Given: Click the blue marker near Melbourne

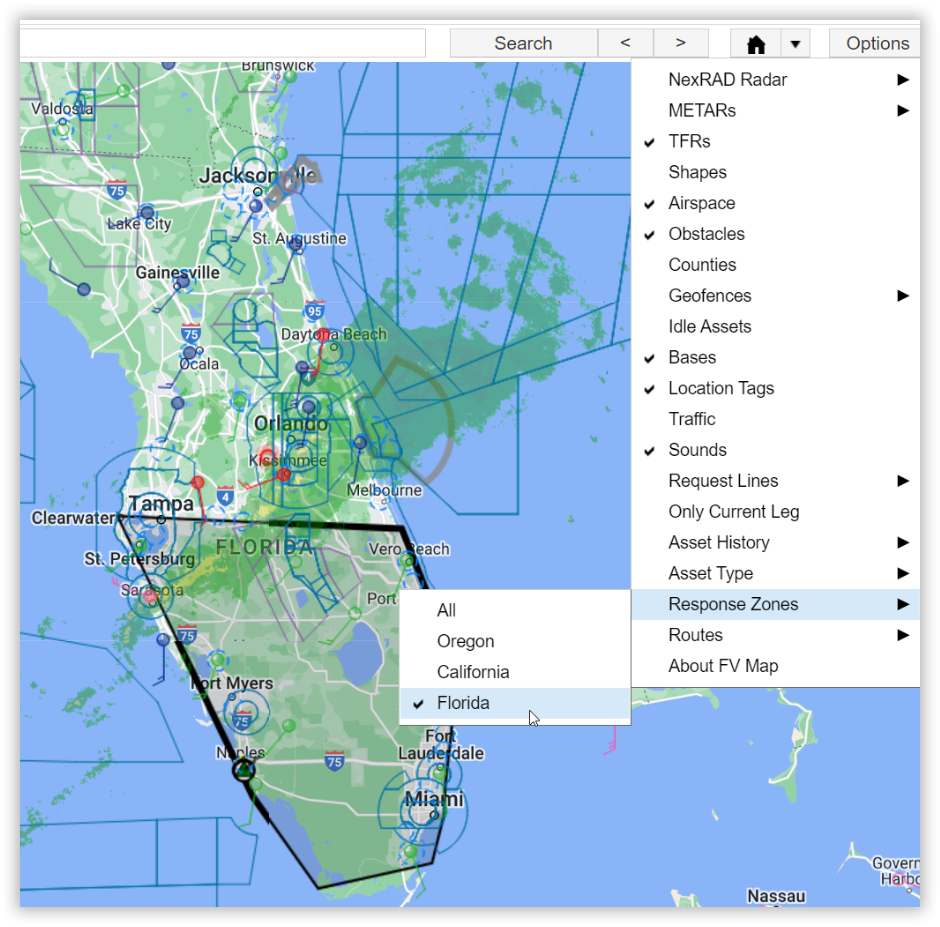Looking at the screenshot, I should point(360,443).
